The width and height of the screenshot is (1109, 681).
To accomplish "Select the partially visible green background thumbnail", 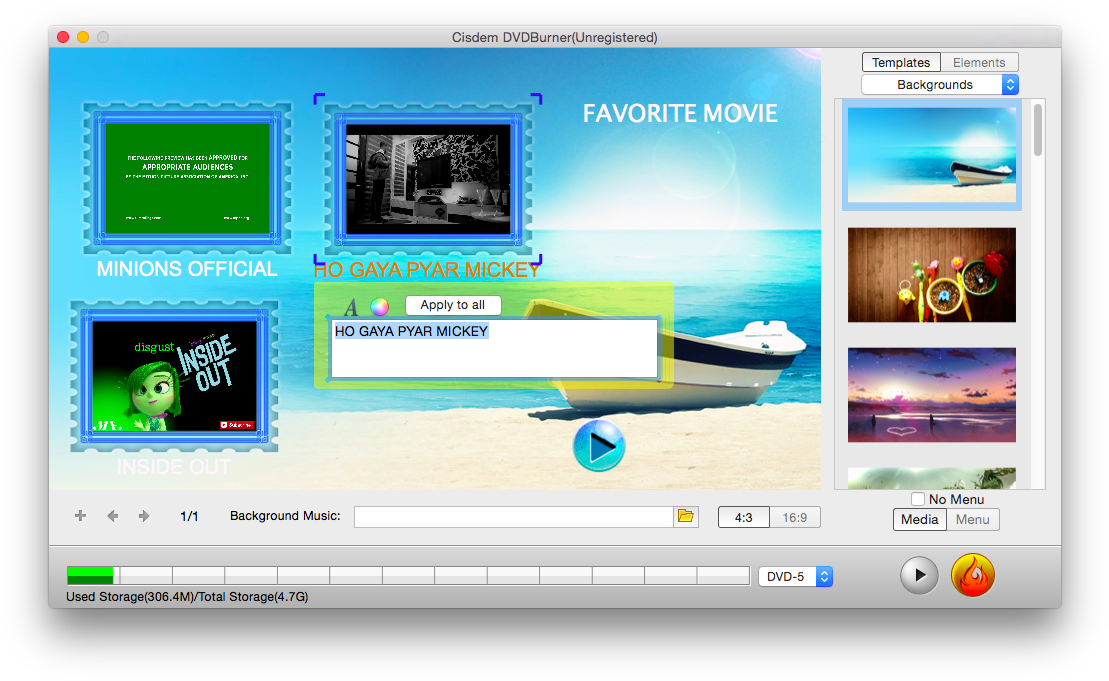I will (931, 478).
